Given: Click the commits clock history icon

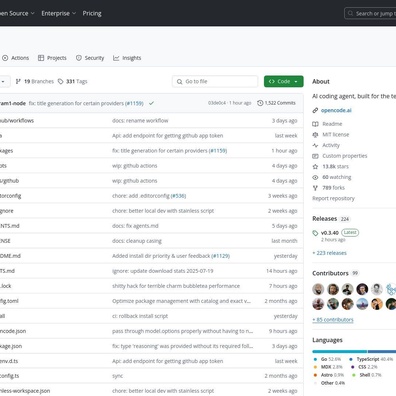Looking at the screenshot, I should pyautogui.click(x=260, y=103).
